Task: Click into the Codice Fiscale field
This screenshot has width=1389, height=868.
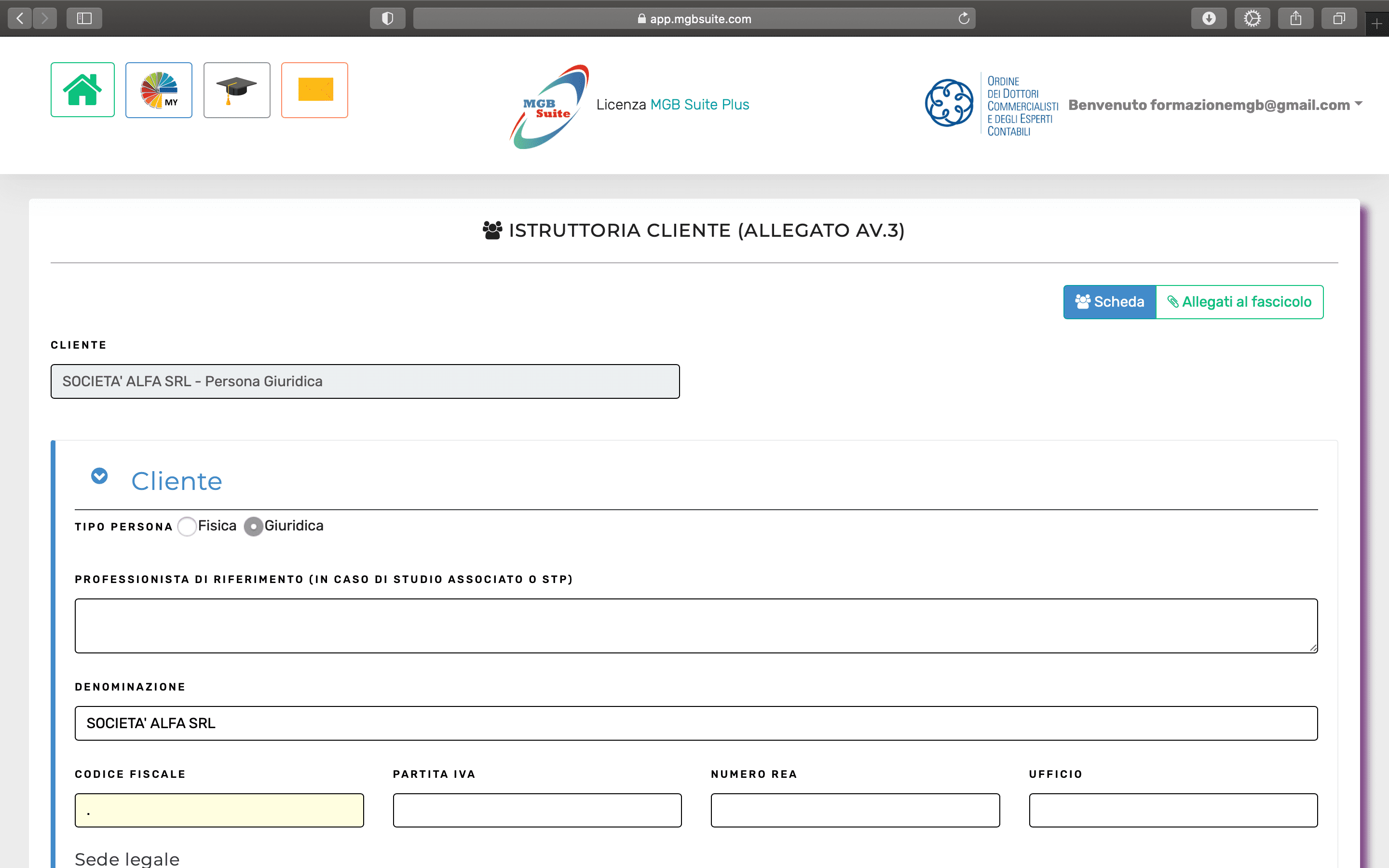Action: coord(219,810)
